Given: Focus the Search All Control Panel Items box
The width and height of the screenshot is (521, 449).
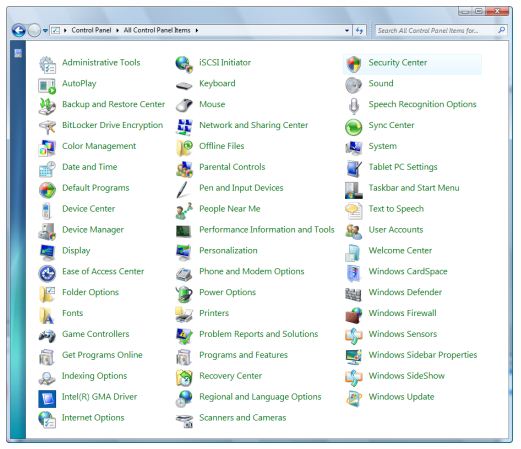Looking at the screenshot, I should [x=437, y=30].
